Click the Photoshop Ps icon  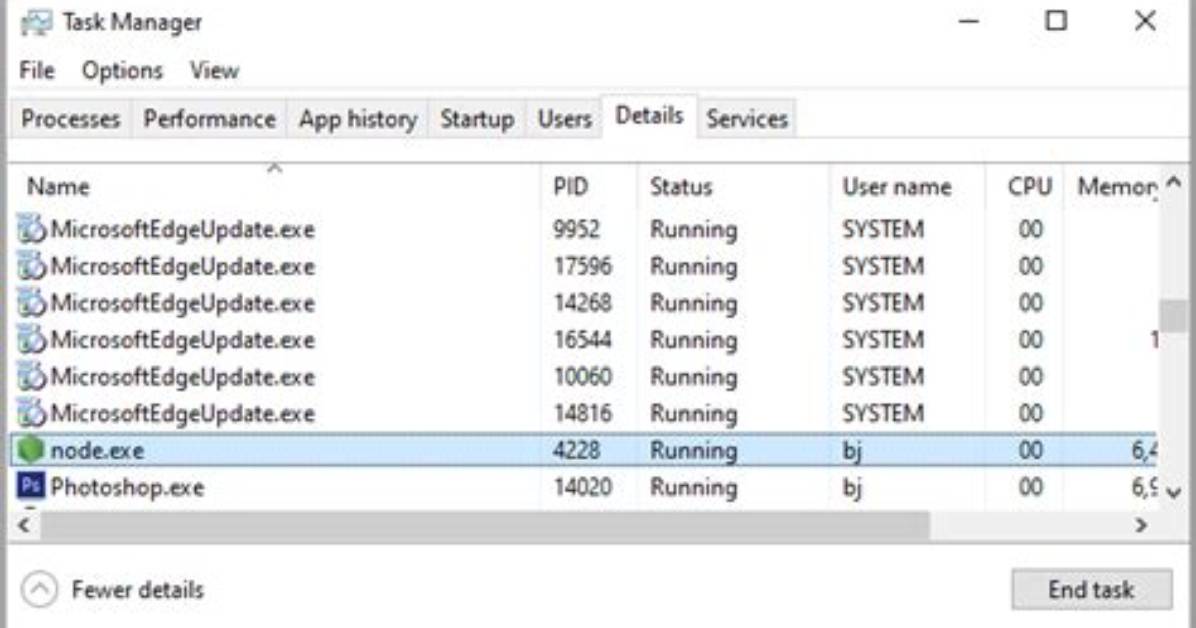(31, 486)
